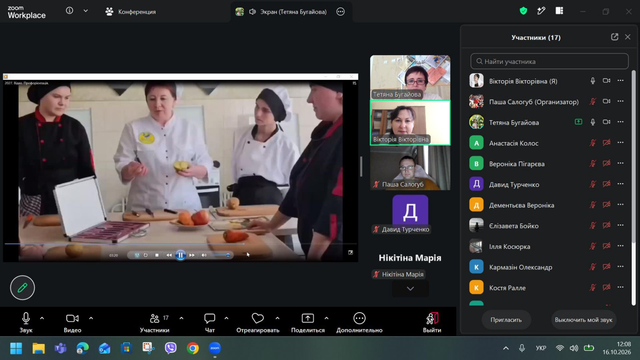The width and height of the screenshot is (640, 360).
Task: Expand arrow next to Отреагировать
Action: [x=278, y=318]
